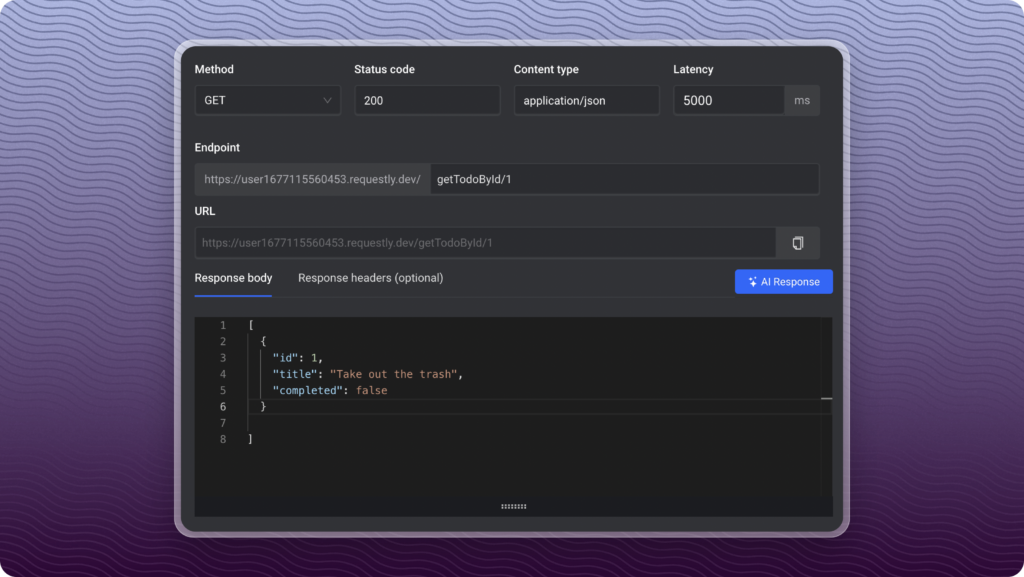Click the chevron arrow in Method dropdown
Viewport: 1024px width, 577px height.
pyautogui.click(x=327, y=101)
